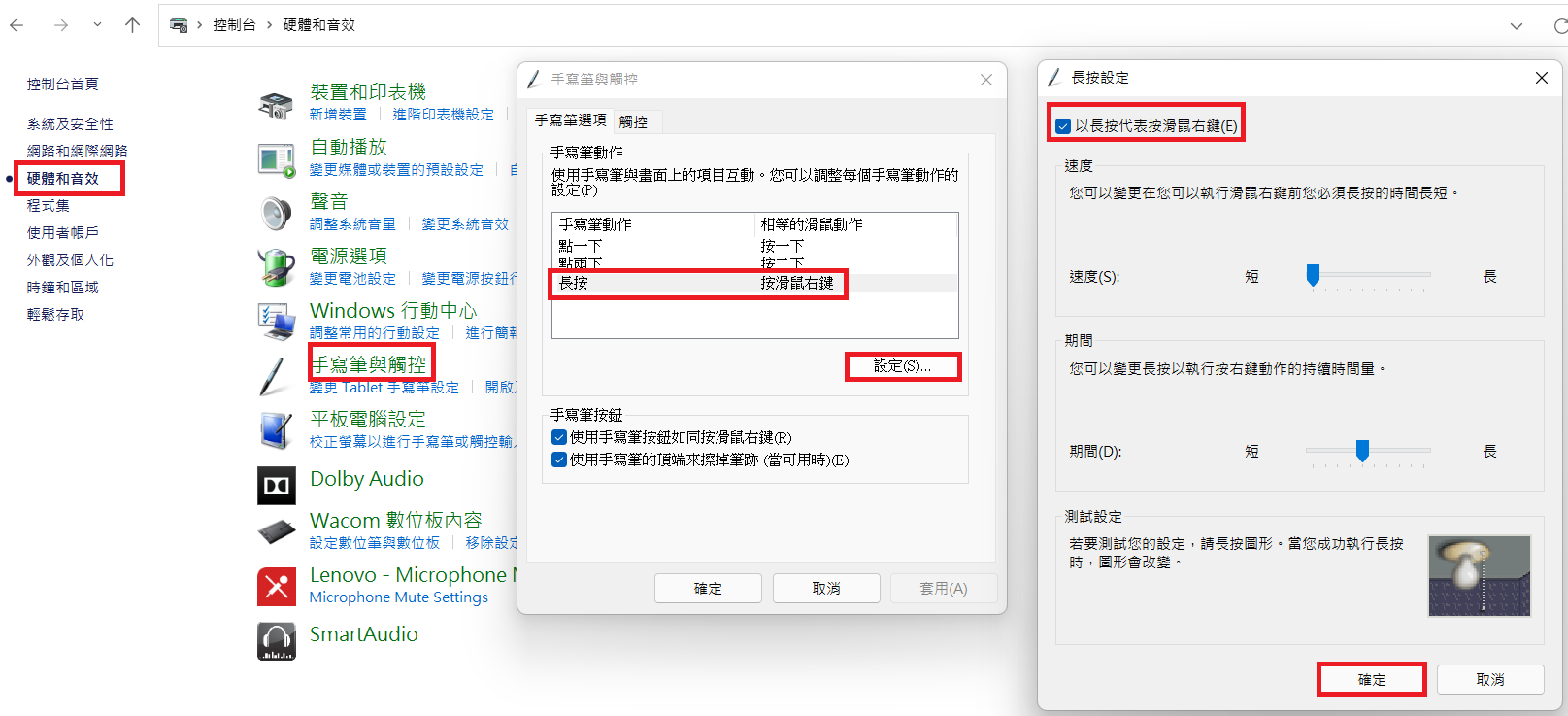Viewport: 1568px width, 716px height.
Task: Click the Wacom tablet icon
Action: 277,531
